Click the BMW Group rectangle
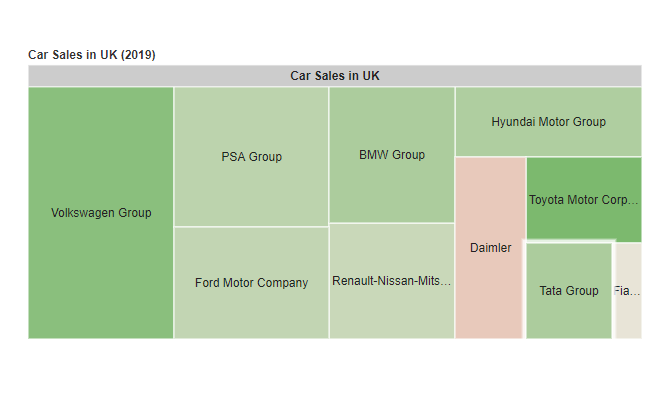This screenshot has height=413, width=672. tap(392, 155)
